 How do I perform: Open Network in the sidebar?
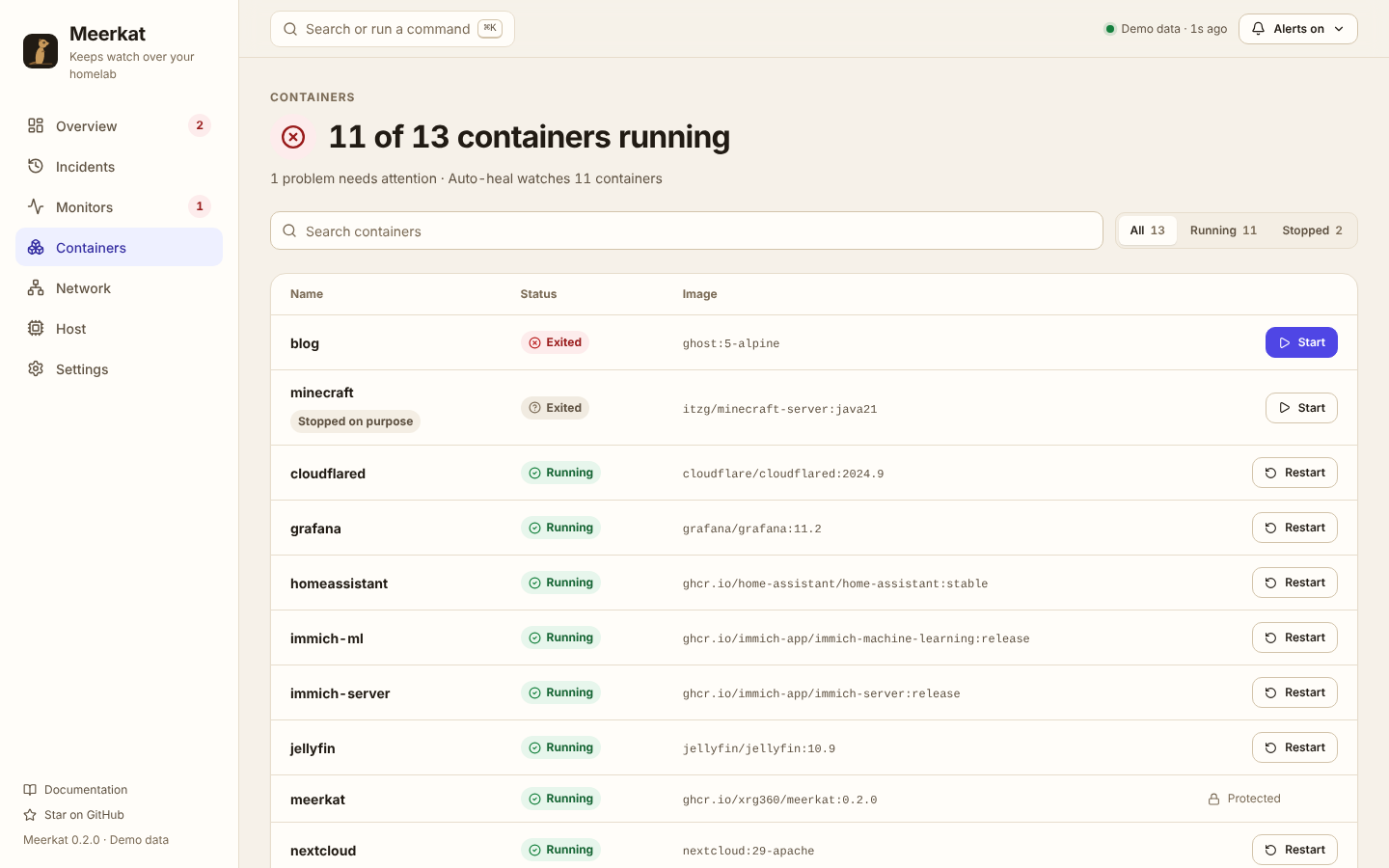(119, 287)
